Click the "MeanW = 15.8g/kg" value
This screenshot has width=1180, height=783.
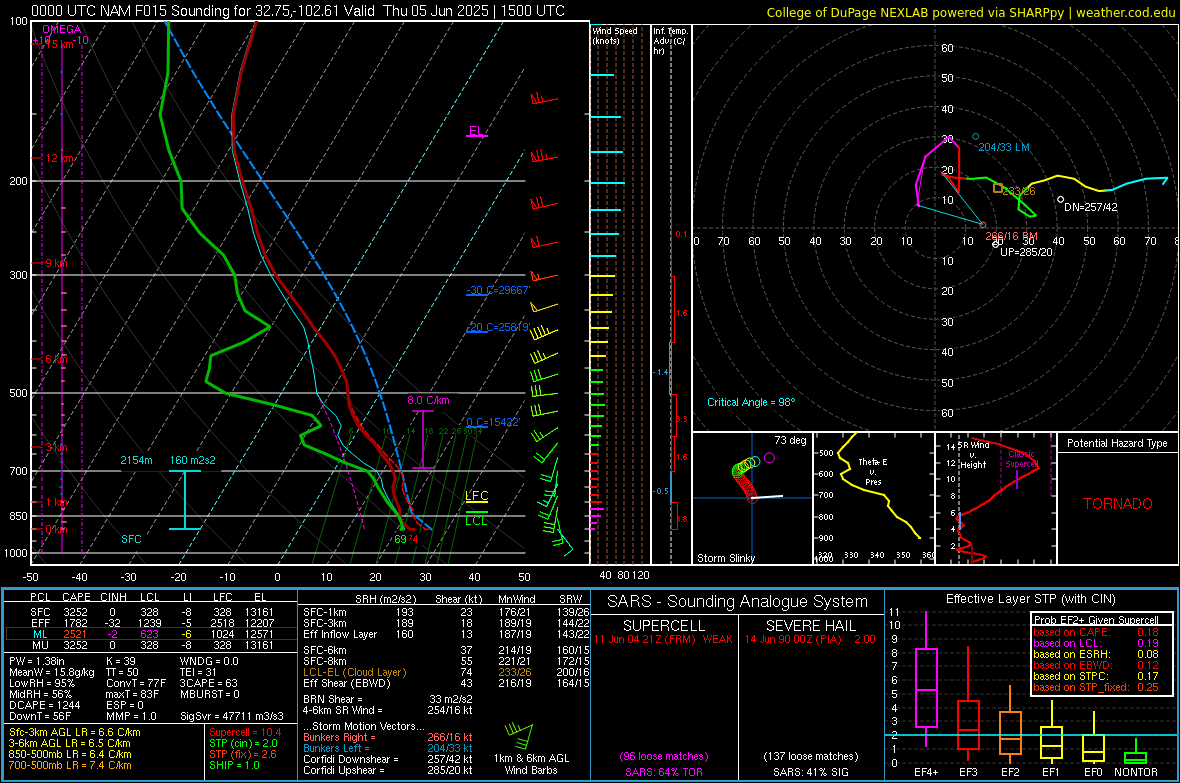tap(52, 672)
